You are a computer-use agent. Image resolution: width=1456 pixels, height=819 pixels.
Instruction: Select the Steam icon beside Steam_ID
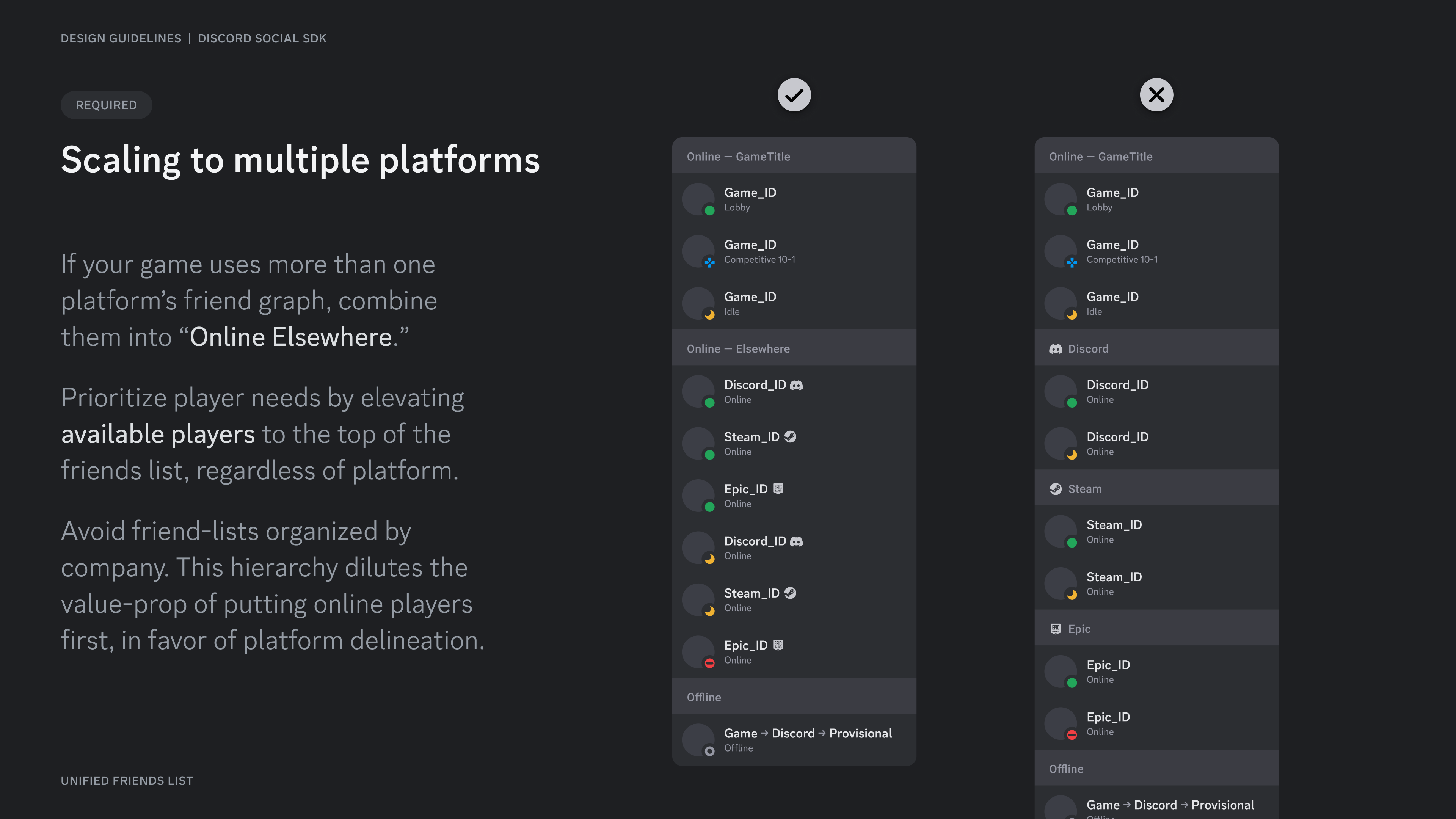(x=791, y=436)
